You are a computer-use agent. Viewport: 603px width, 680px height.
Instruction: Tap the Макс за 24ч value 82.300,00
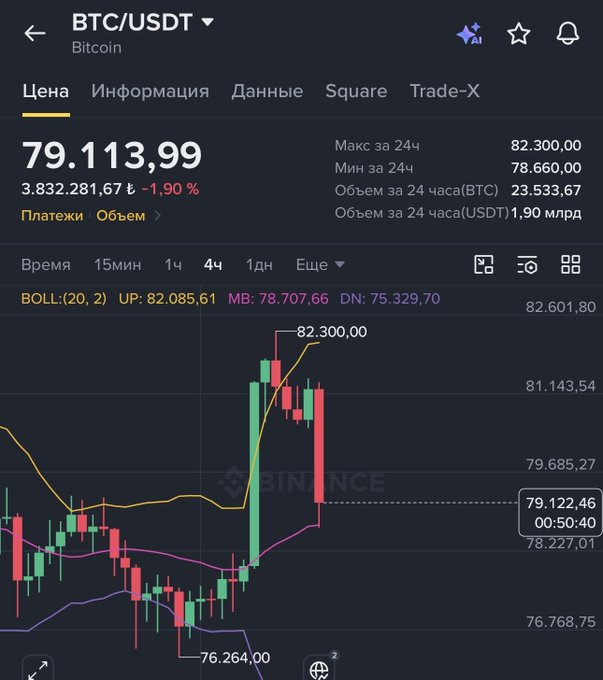coord(546,145)
